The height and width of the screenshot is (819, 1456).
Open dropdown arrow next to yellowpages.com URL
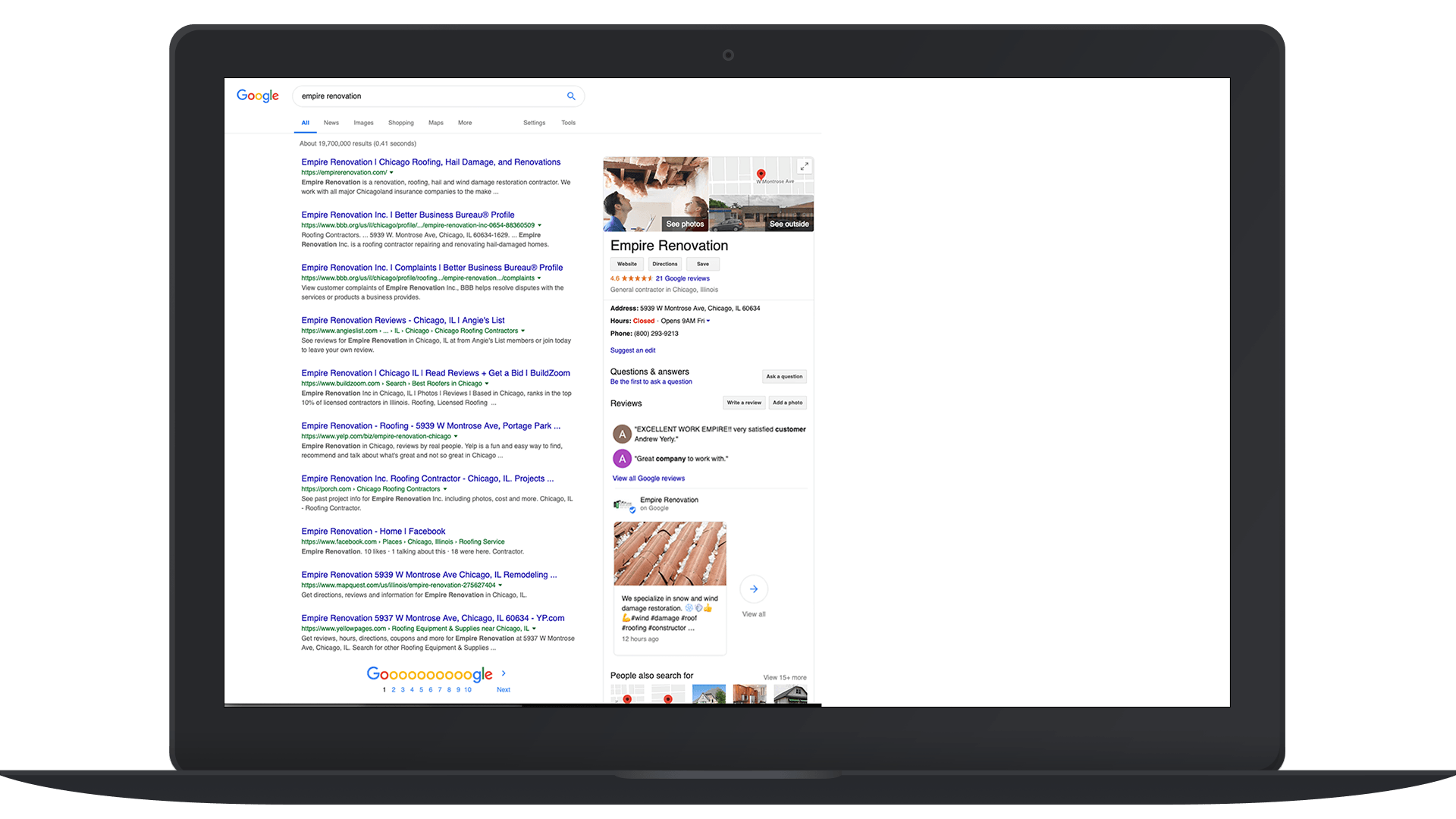535,629
